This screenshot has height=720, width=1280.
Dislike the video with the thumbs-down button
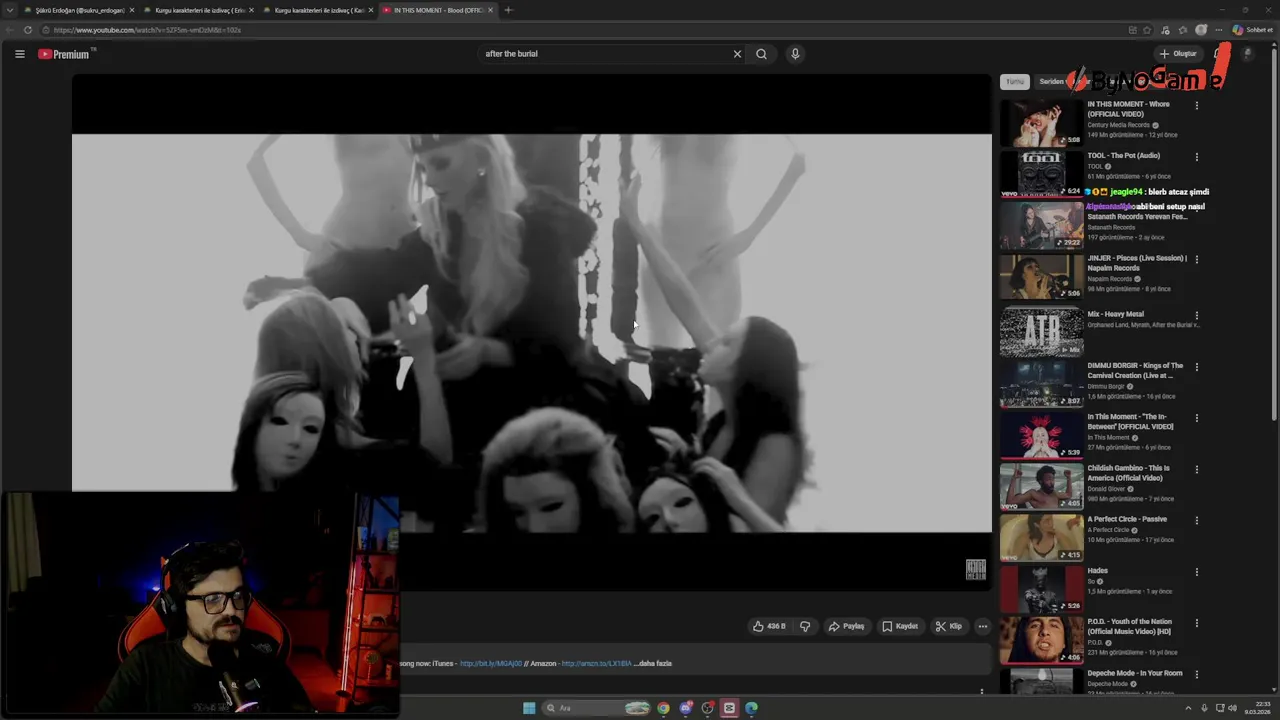coord(805,626)
